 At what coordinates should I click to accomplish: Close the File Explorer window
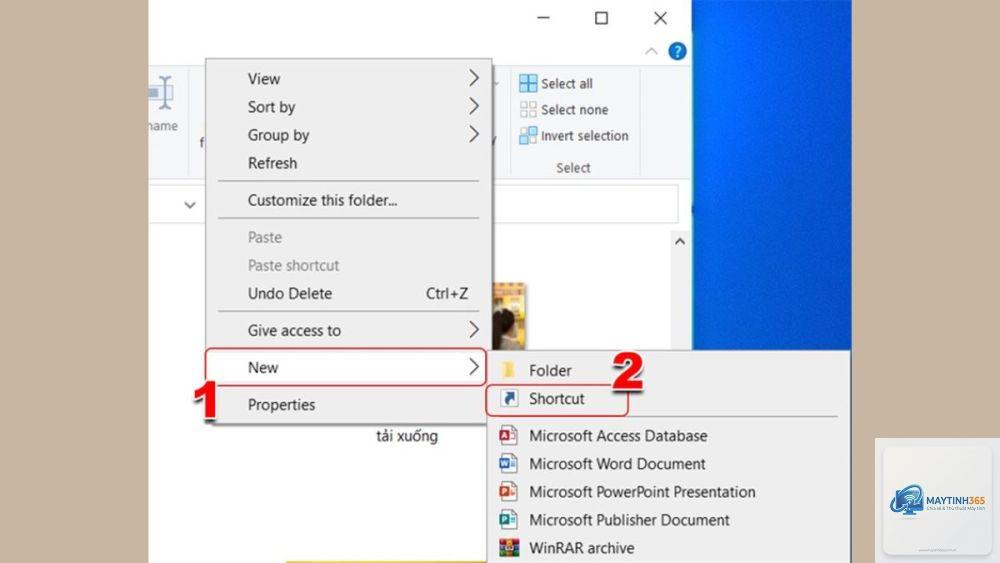[x=660, y=18]
